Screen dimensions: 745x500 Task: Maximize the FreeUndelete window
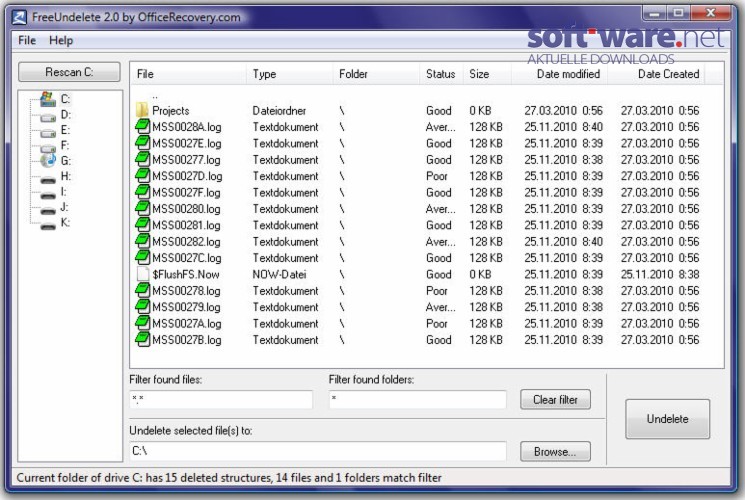[x=678, y=13]
